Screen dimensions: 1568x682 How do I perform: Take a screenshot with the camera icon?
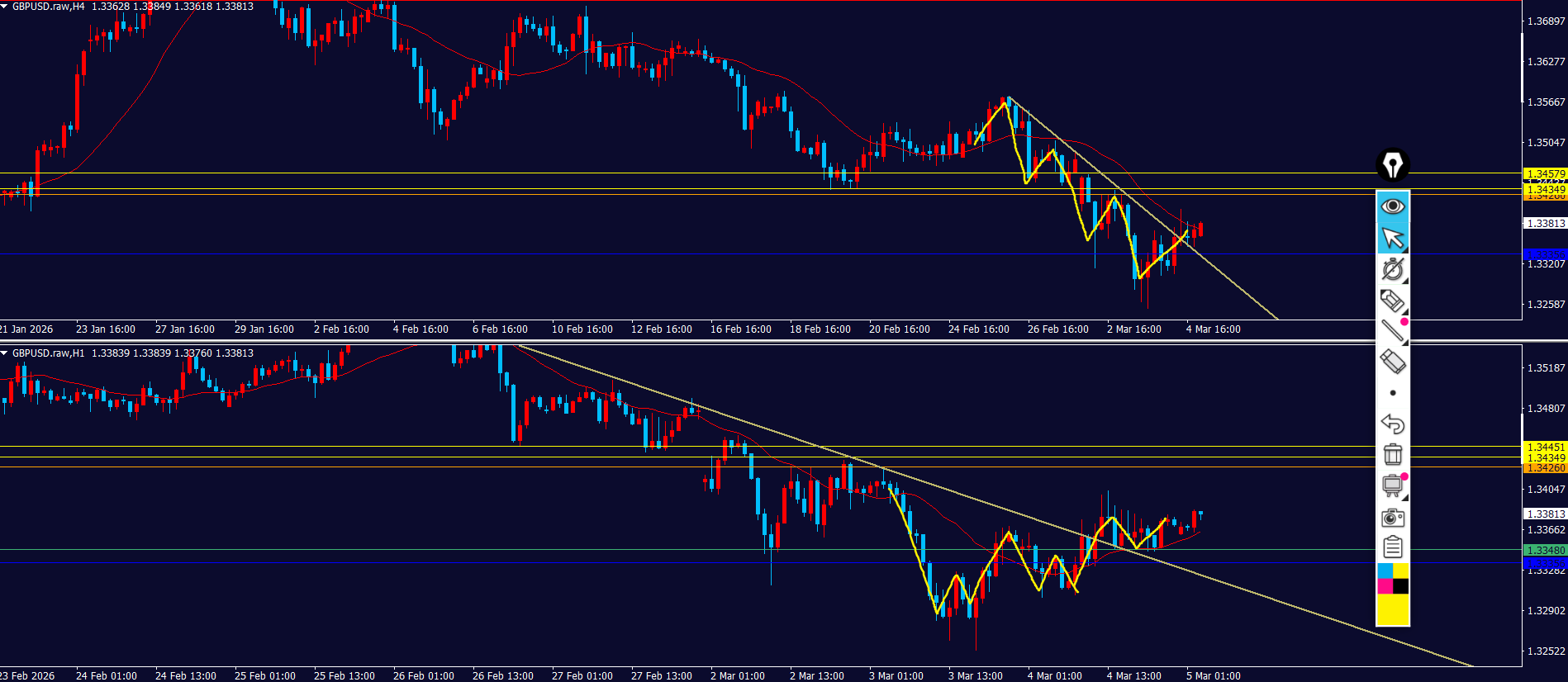point(1393,518)
